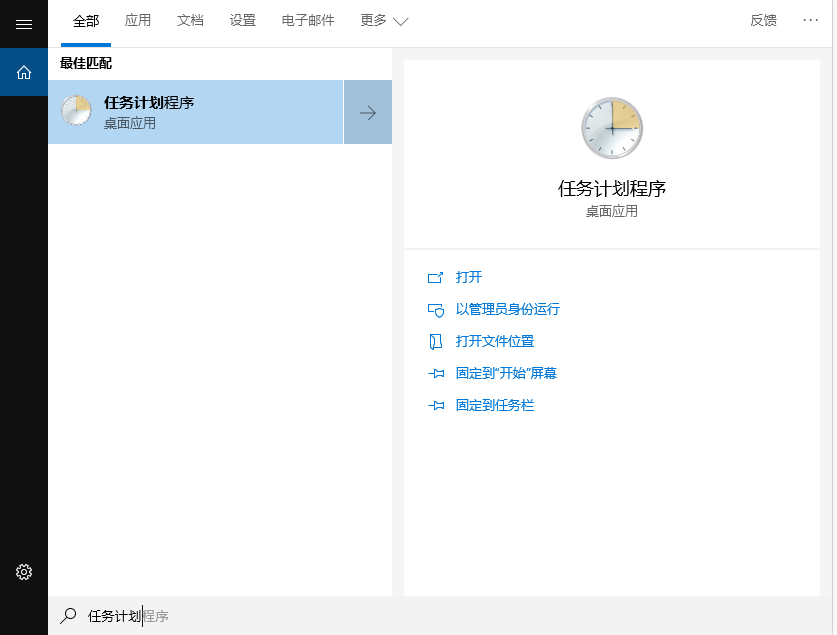Expand the arrow next to the 任务计划程序 result
Screen dimensions: 837x635
pyautogui.click(x=368, y=112)
